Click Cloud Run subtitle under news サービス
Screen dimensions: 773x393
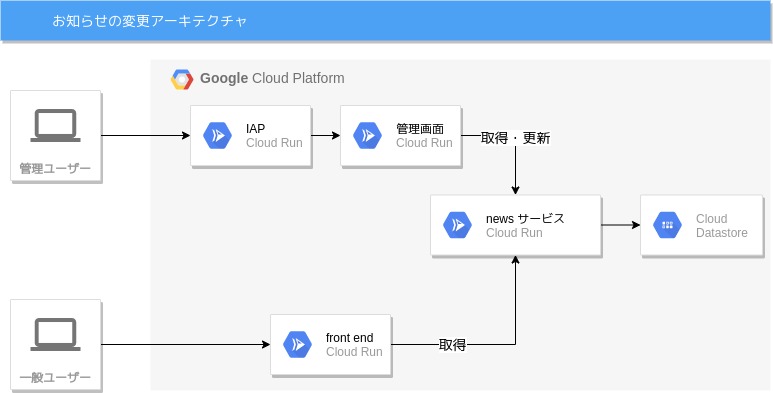(514, 233)
